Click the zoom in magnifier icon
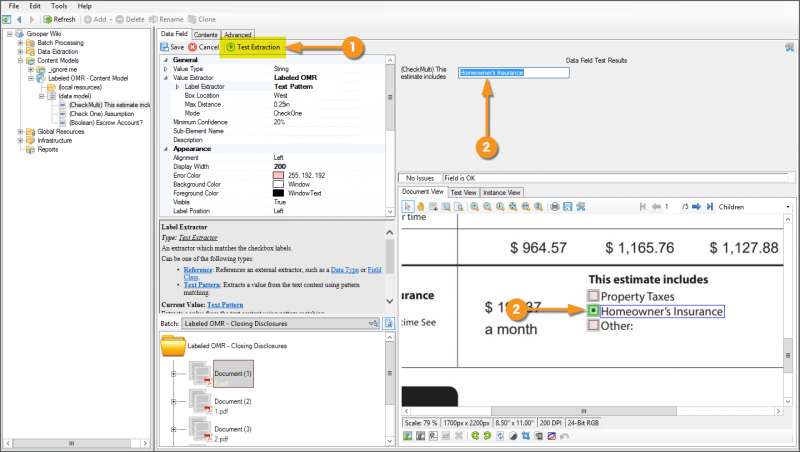The height and width of the screenshot is (452, 800). pyautogui.click(x=474, y=207)
